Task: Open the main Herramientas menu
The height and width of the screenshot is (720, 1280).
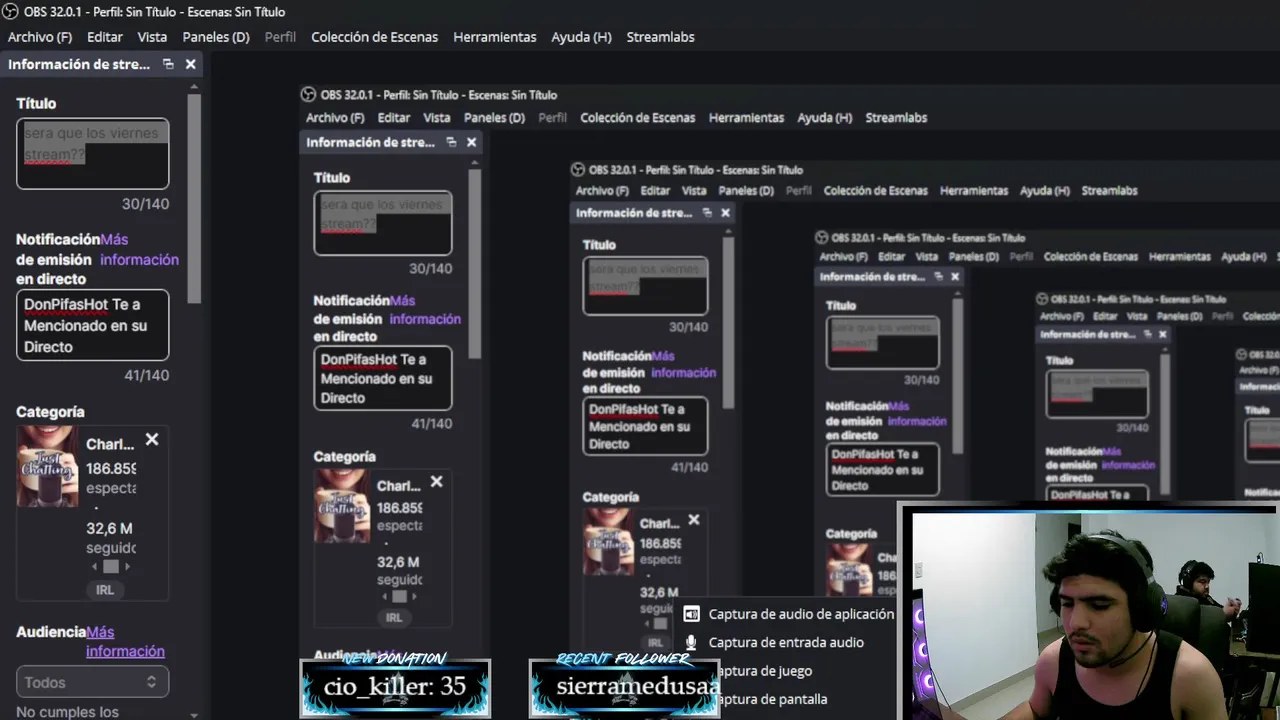Action: [x=495, y=37]
